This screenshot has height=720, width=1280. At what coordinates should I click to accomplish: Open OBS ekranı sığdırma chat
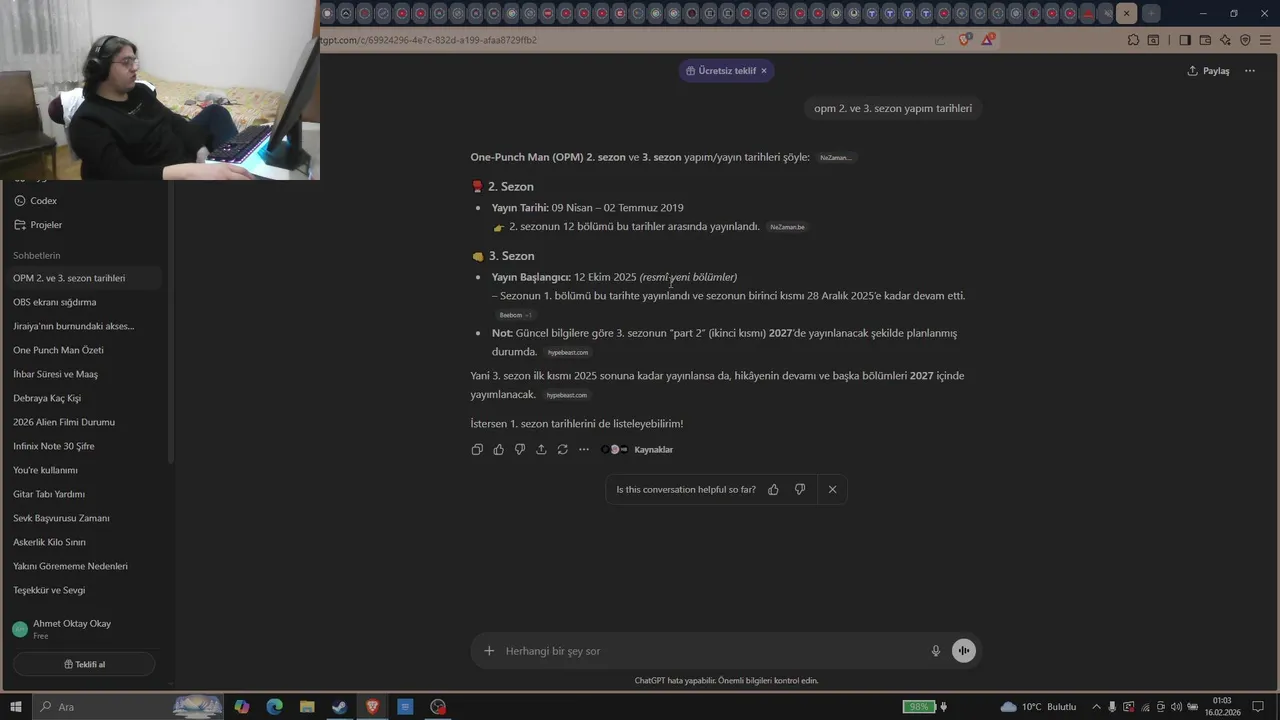84,302
